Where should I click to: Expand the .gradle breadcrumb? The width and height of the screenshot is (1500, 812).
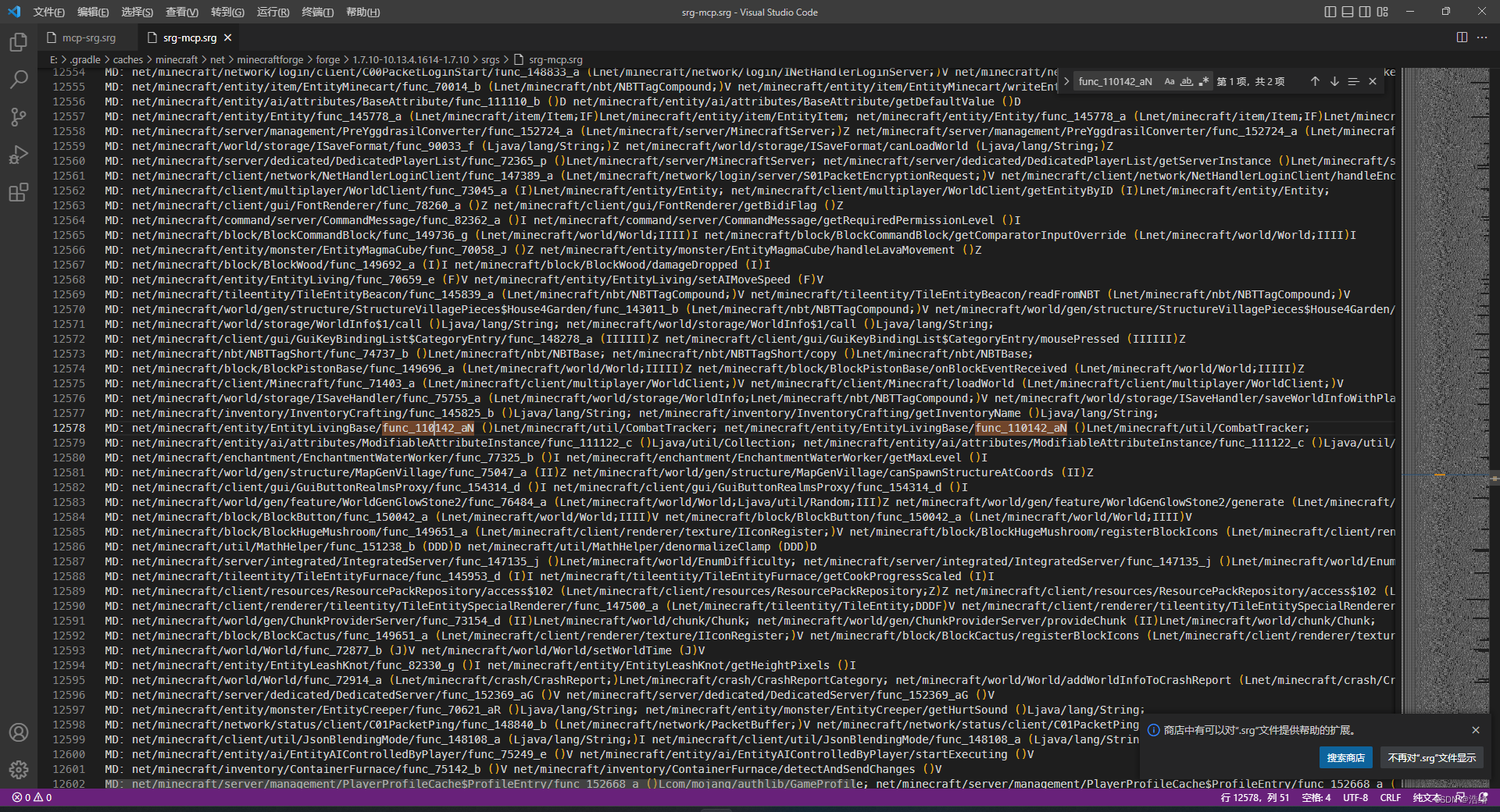tap(85, 59)
